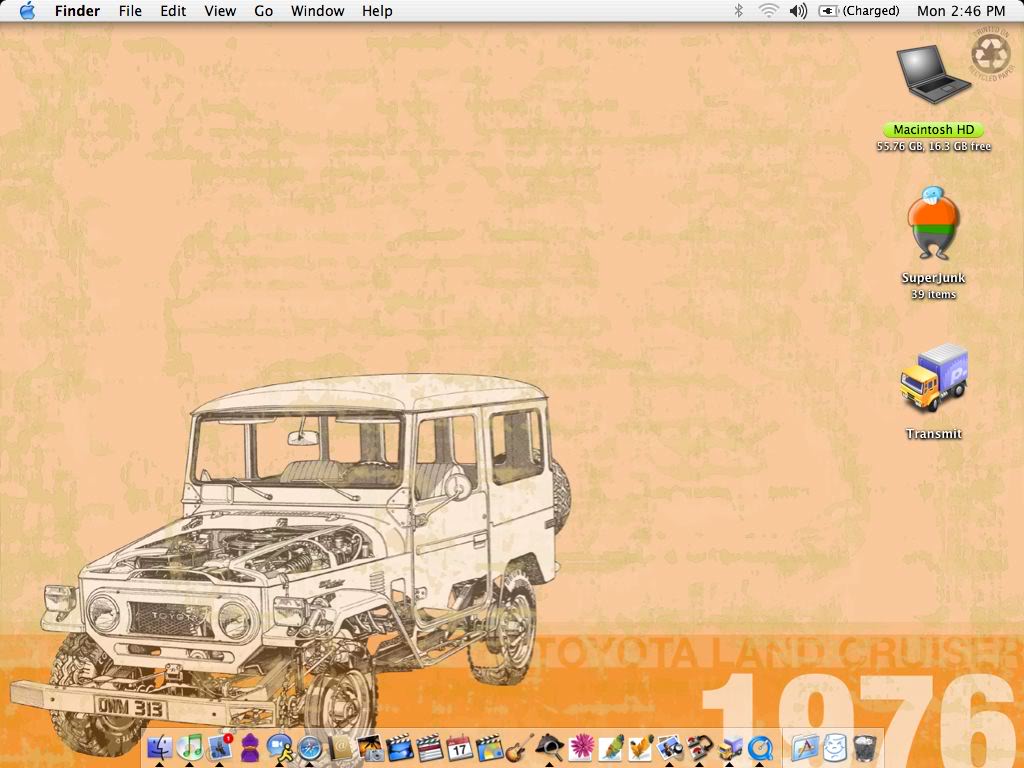The image size is (1024, 768).
Task: Open the orange feather app icon
Action: (x=640, y=747)
